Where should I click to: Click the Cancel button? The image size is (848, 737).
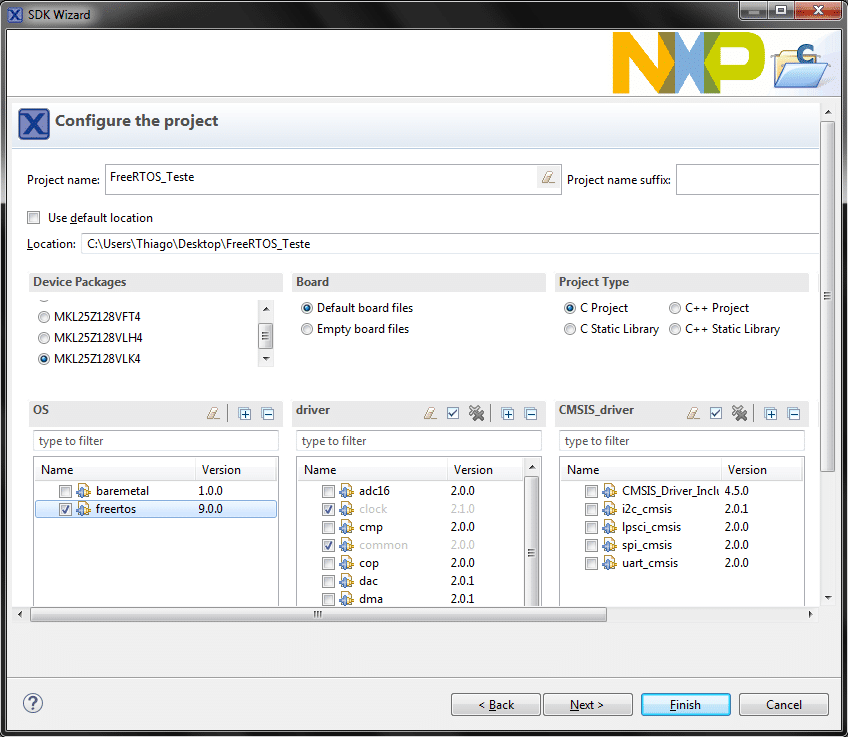pos(784,705)
